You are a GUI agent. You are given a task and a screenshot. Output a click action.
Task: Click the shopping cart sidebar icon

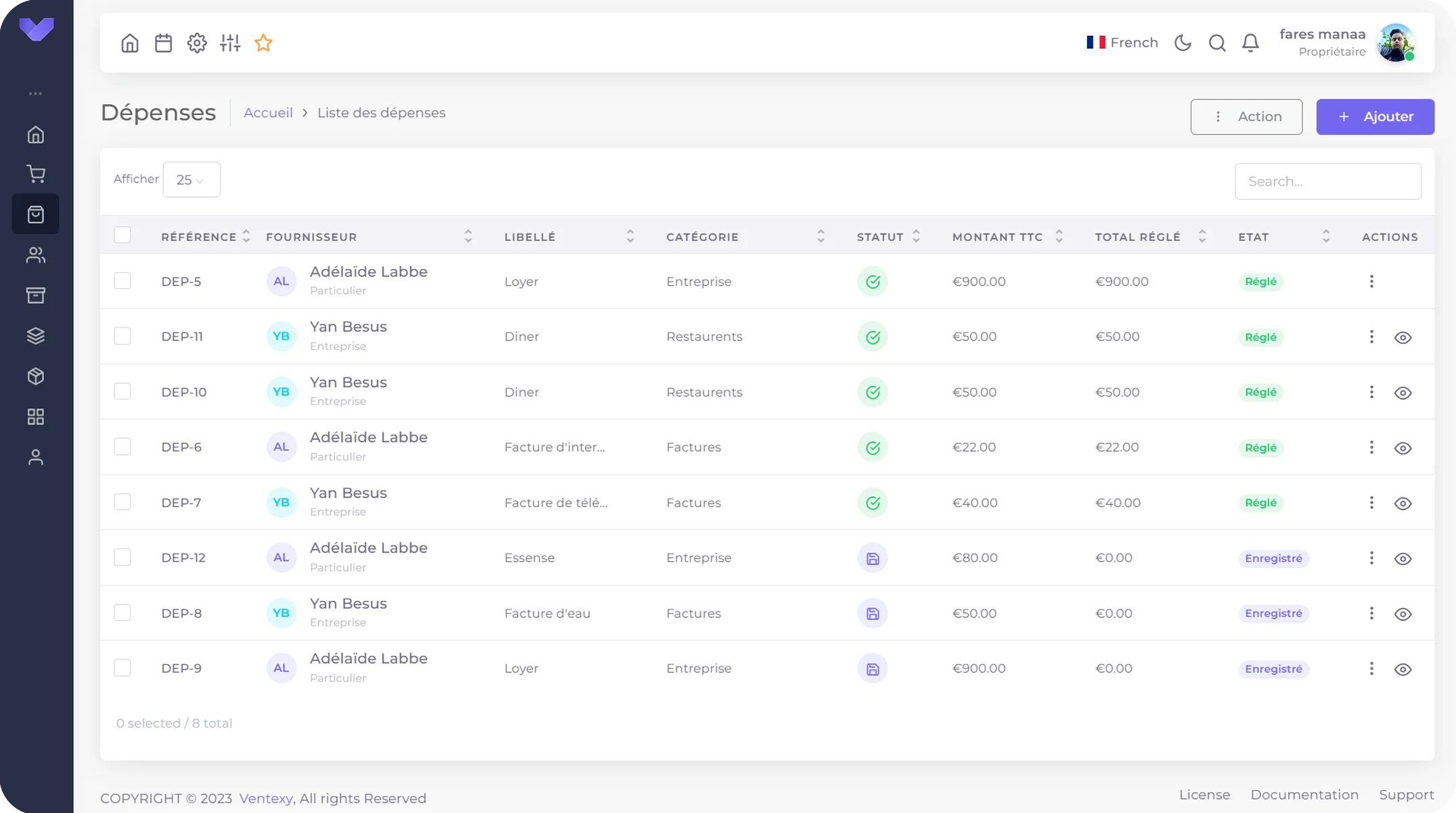pos(36,174)
